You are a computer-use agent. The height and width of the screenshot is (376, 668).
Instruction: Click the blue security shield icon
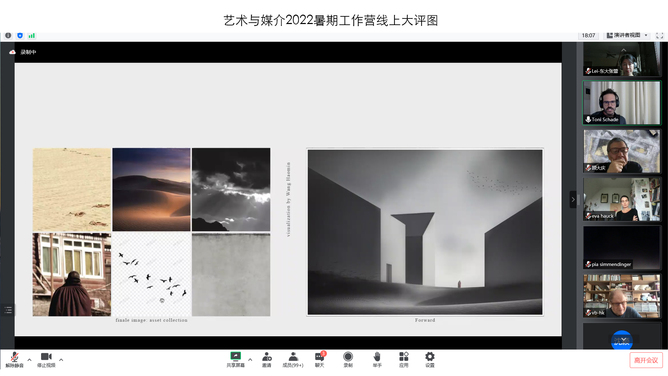(x=20, y=36)
